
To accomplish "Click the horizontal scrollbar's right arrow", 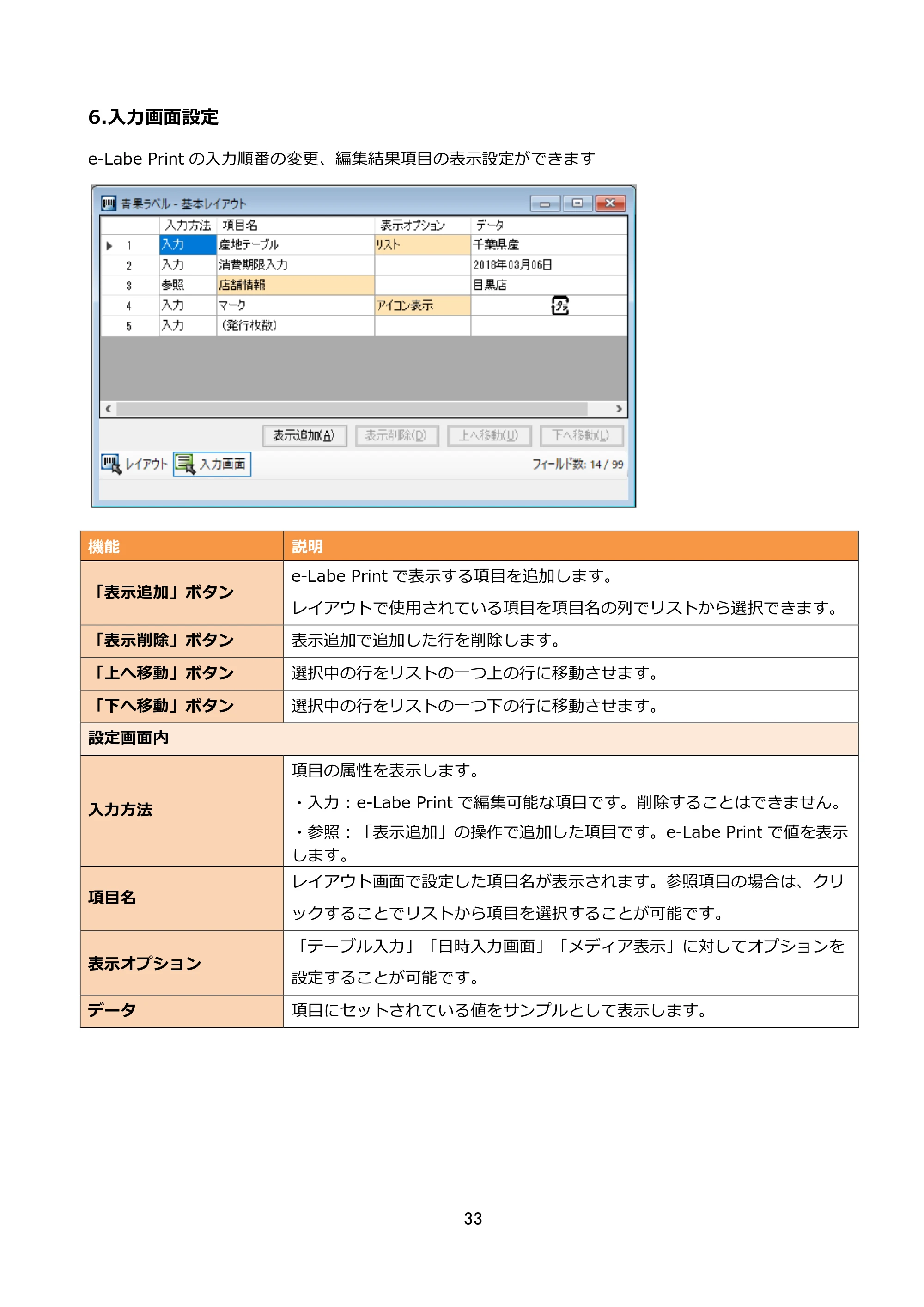I will [619, 409].
